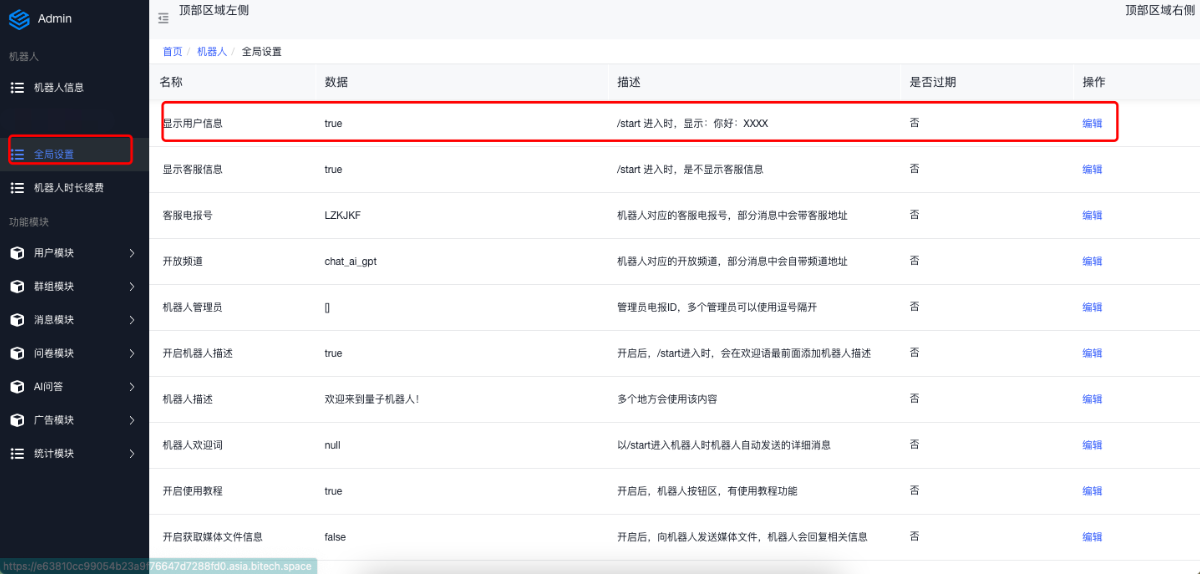Click the Admin logo icon
Viewport: 1200px width, 574px height.
[19, 18]
